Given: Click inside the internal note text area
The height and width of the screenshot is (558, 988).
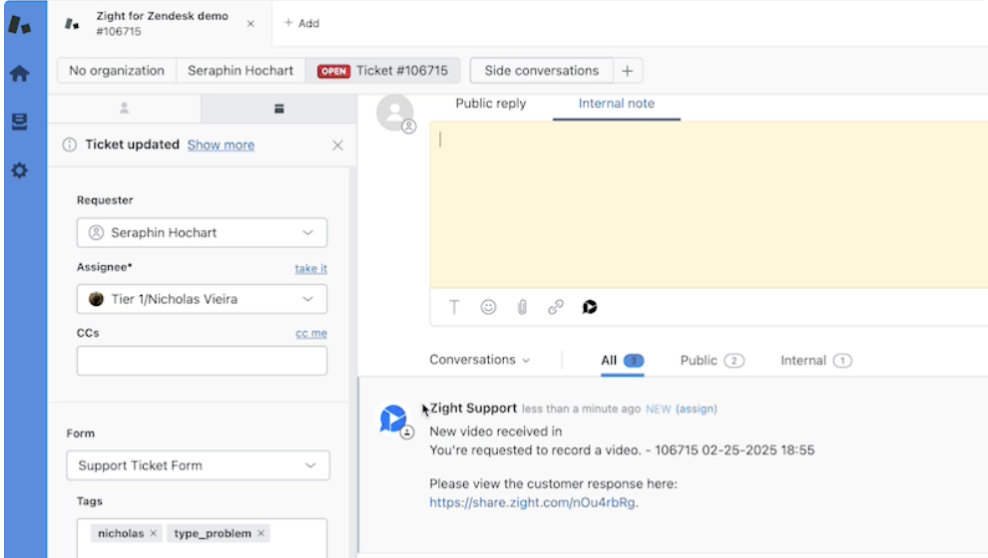Looking at the screenshot, I should [x=709, y=205].
